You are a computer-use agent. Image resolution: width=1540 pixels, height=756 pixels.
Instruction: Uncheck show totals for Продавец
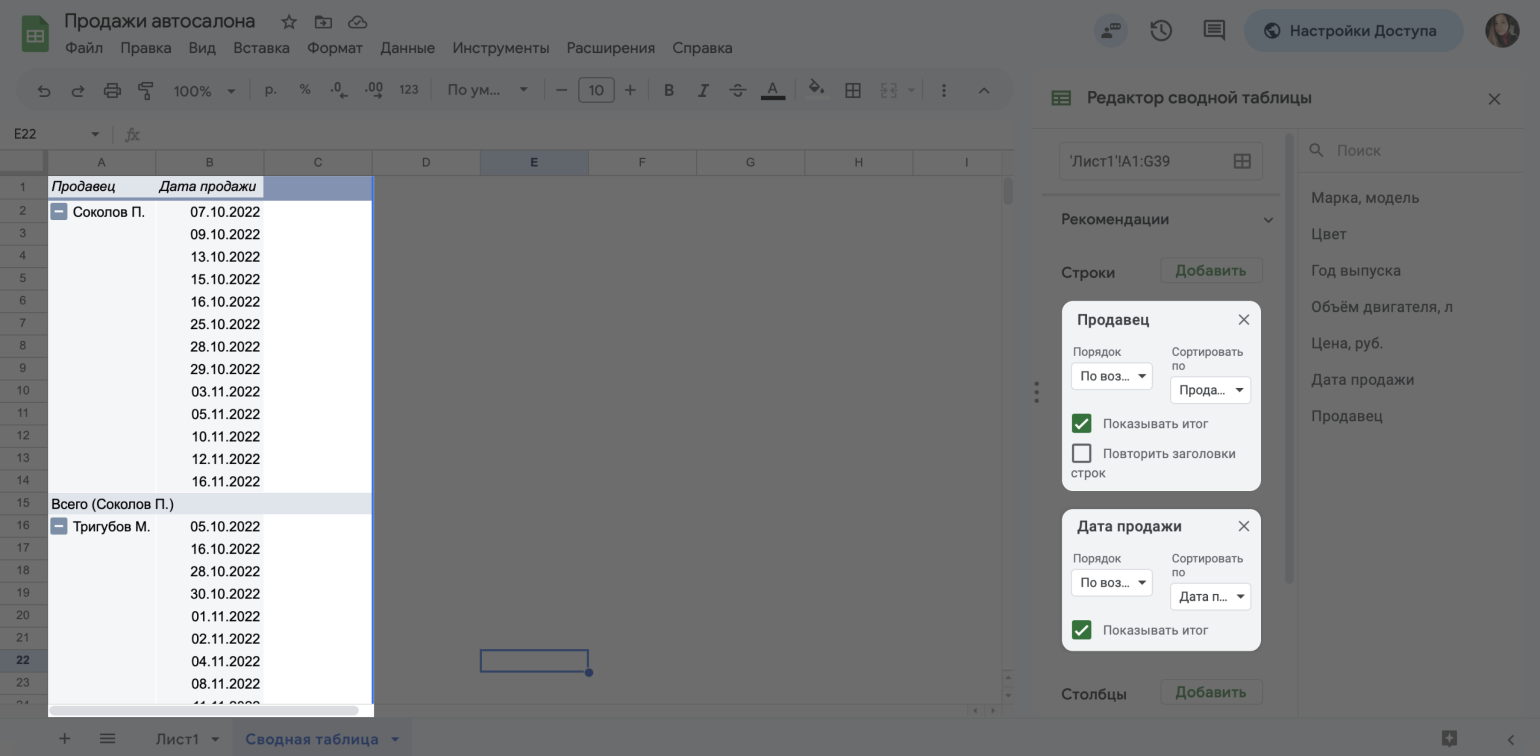coord(1081,424)
